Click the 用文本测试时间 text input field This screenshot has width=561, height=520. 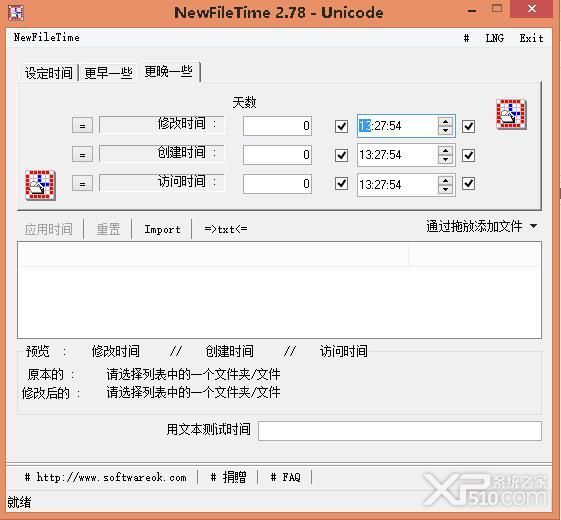point(400,431)
